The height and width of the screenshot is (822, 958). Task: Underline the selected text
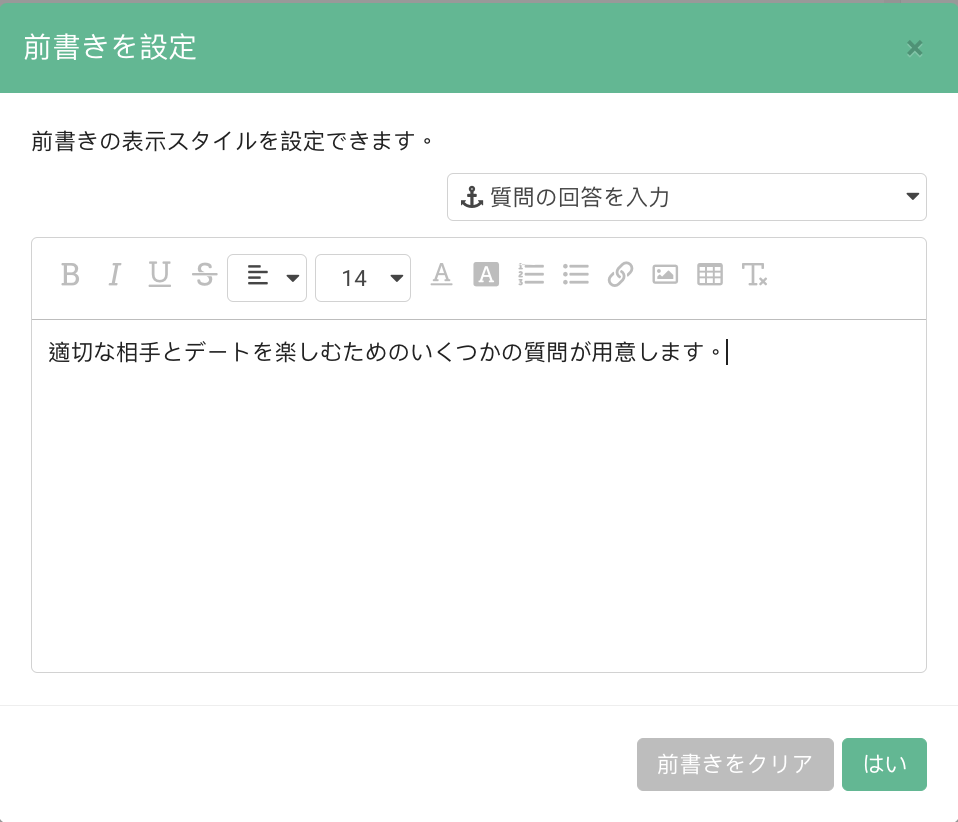click(159, 275)
